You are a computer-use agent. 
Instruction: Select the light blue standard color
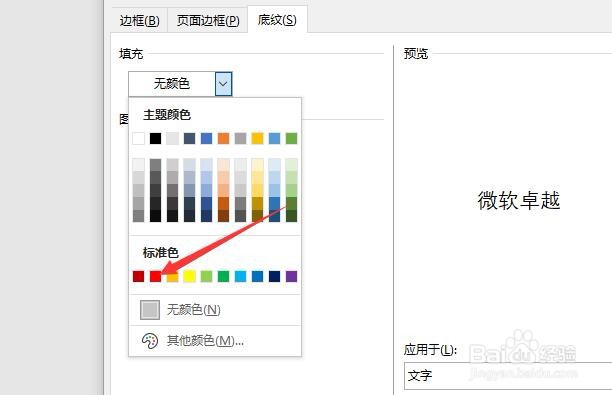[x=240, y=276]
